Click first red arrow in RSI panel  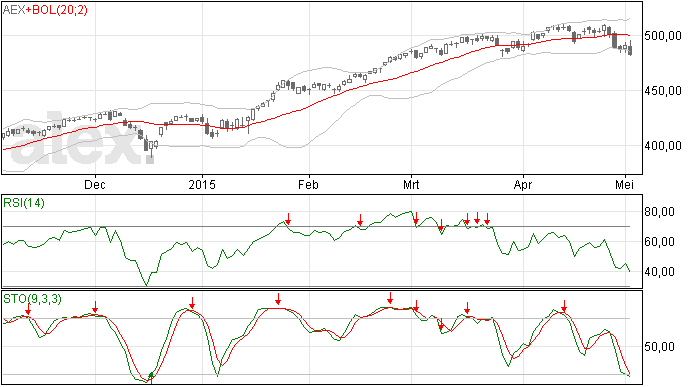288,218
